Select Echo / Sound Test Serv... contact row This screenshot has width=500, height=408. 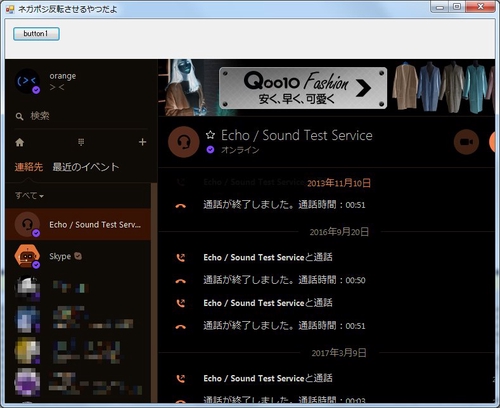[78, 224]
